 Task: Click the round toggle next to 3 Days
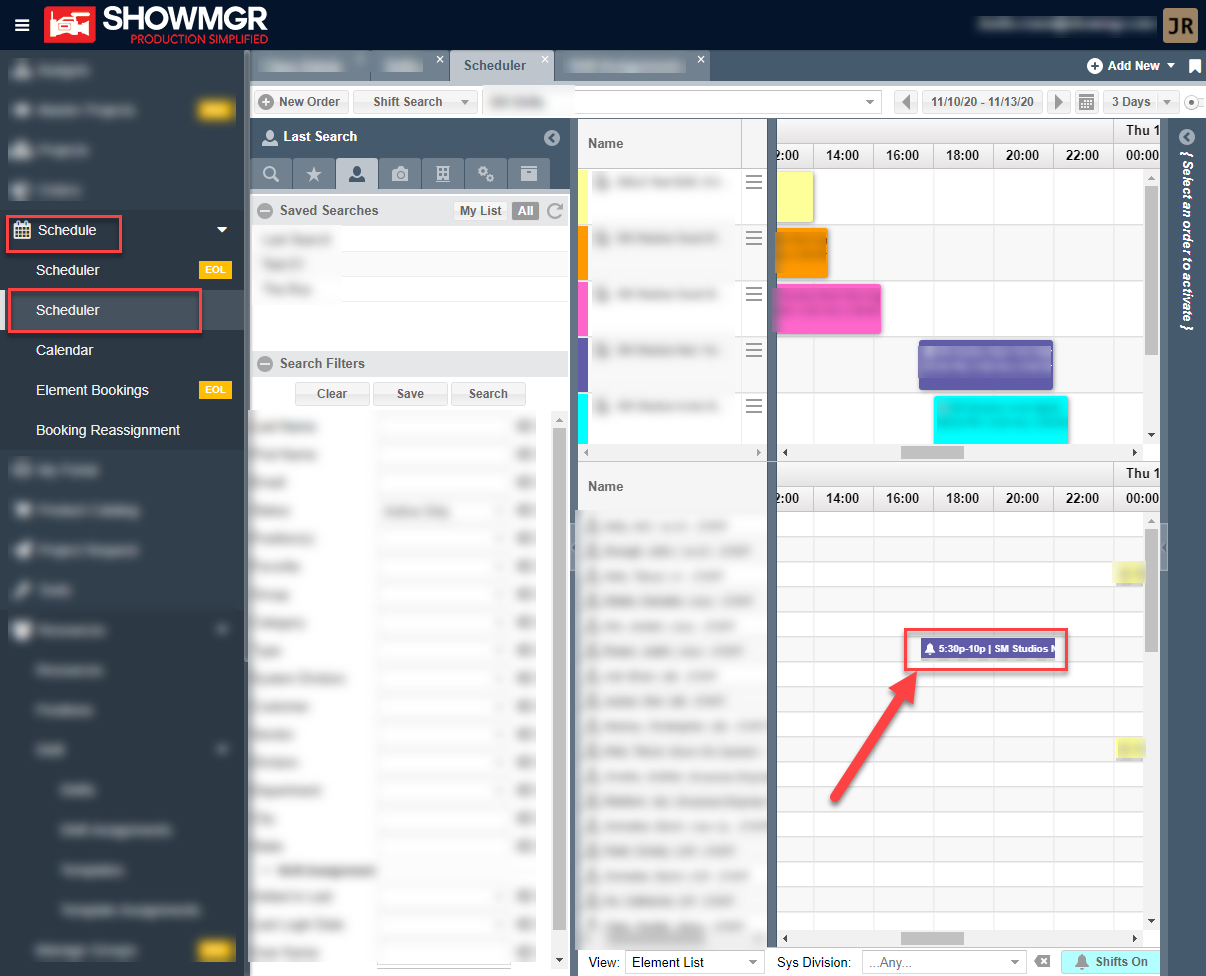pos(1192,101)
